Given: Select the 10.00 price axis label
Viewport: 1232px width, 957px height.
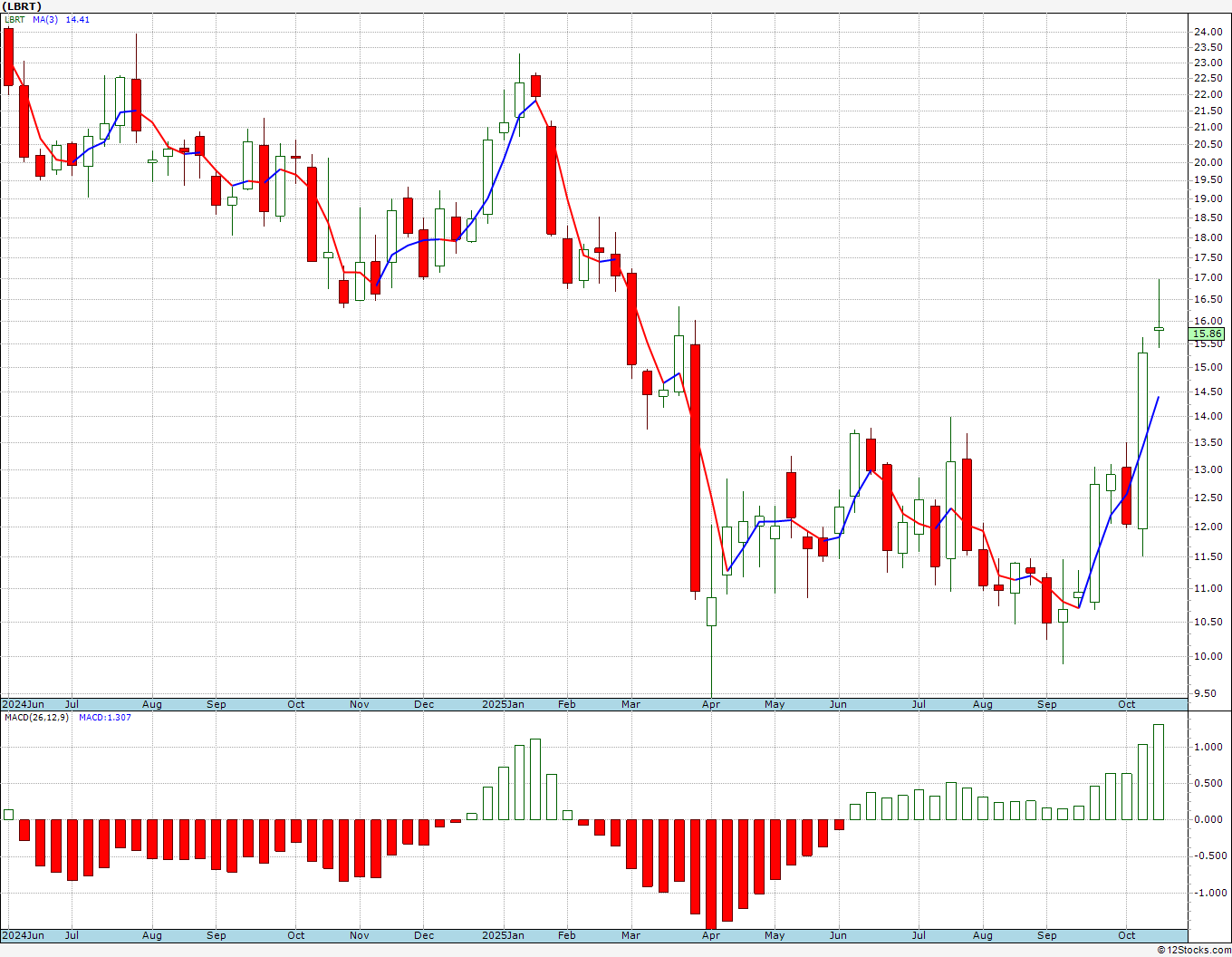Looking at the screenshot, I should click(1208, 656).
